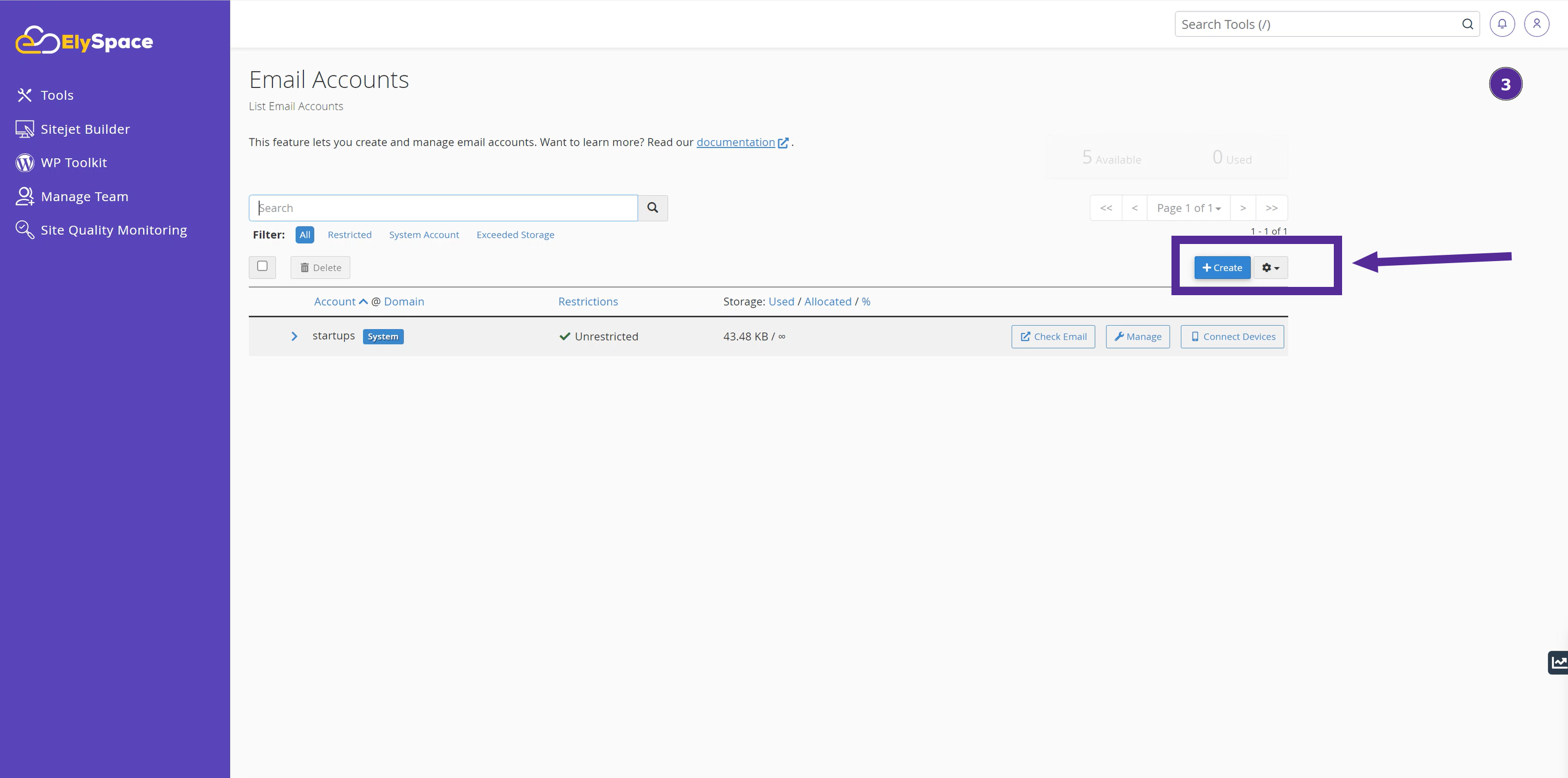Image resolution: width=1568 pixels, height=778 pixels.
Task: Click the 0 Used counter
Action: 1232,158
